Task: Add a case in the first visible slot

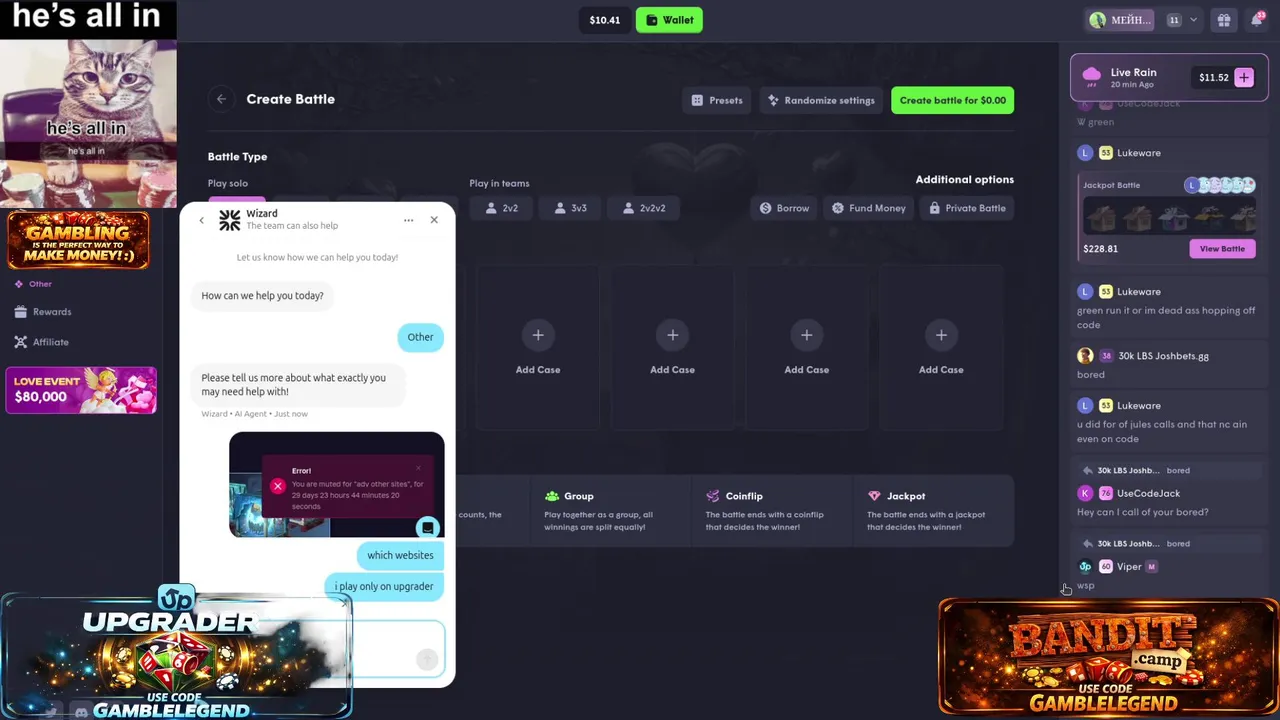Action: click(x=538, y=348)
